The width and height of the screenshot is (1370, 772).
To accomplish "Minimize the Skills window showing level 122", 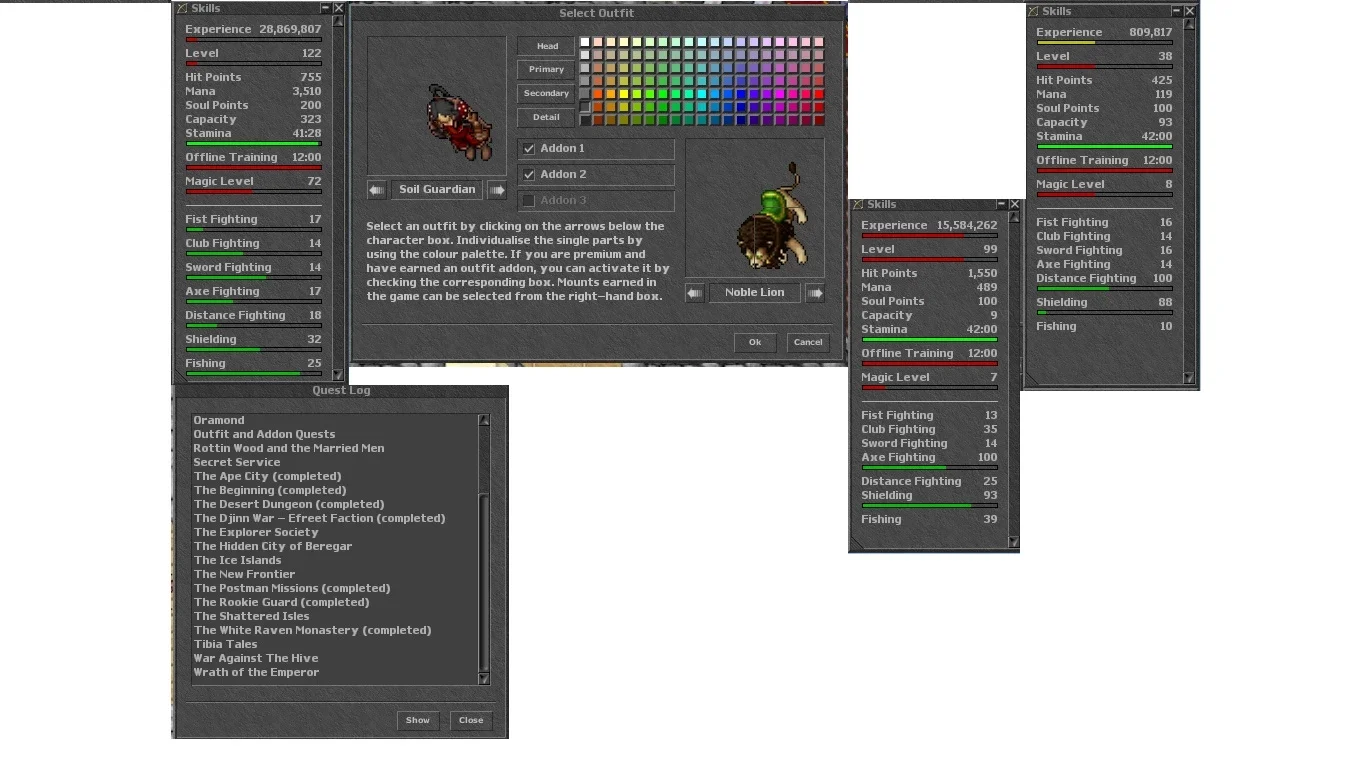I will [325, 8].
